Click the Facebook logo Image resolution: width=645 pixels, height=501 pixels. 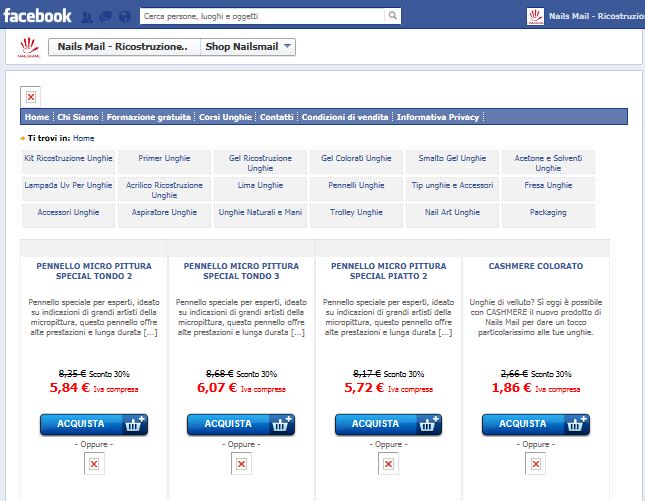pyautogui.click(x=37, y=16)
